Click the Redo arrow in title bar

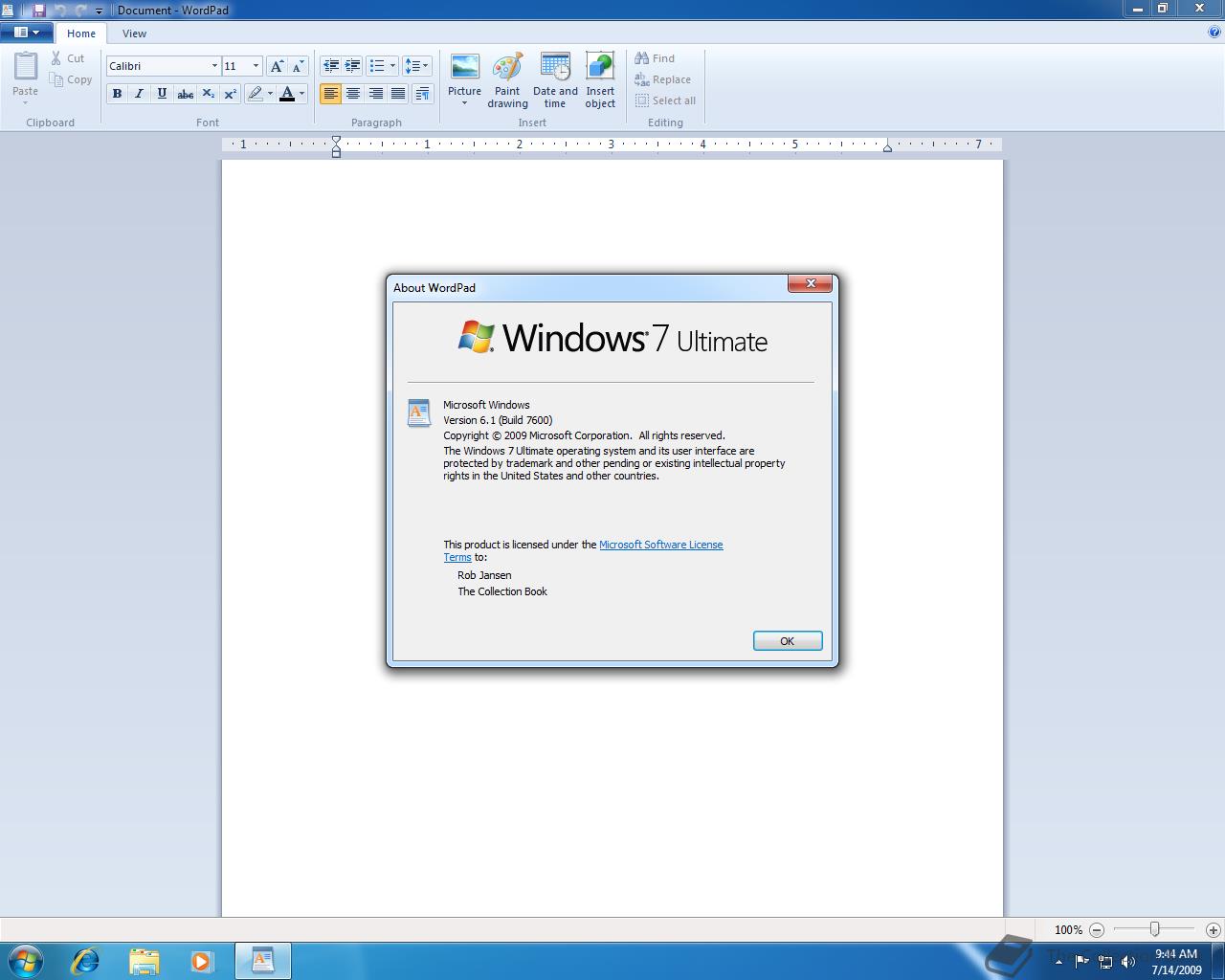click(80, 10)
